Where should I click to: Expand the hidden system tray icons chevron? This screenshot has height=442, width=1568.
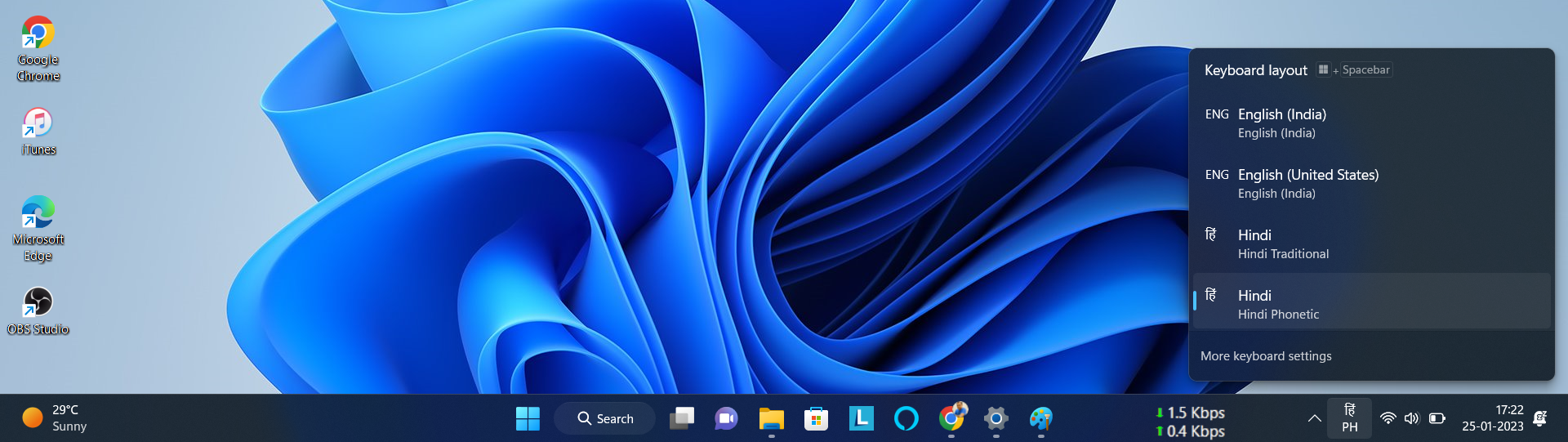(1314, 418)
